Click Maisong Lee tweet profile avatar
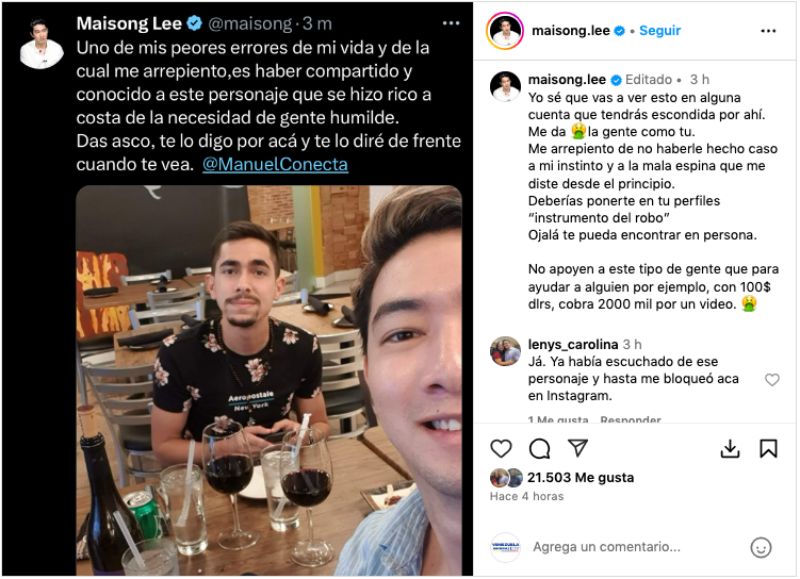This screenshot has height=579, width=800. pos(41,43)
